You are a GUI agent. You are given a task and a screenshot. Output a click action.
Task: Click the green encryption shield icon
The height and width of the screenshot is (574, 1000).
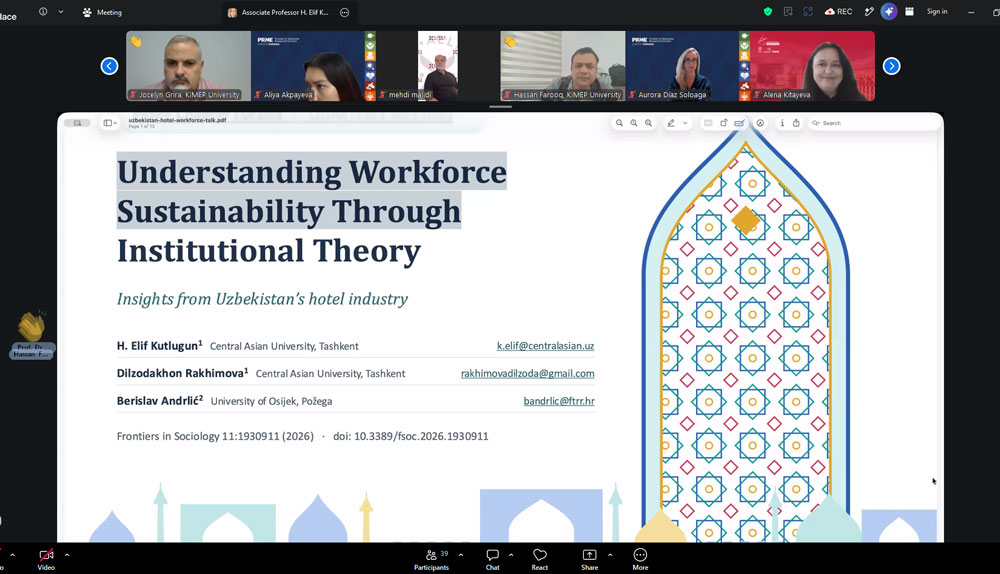tap(768, 11)
